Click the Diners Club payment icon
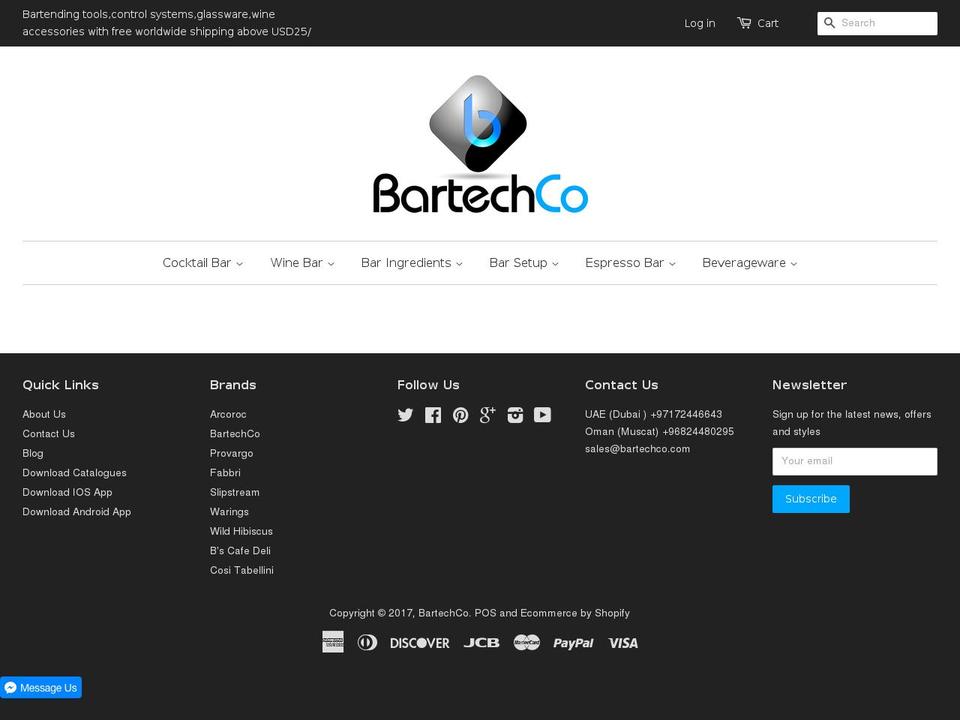This screenshot has width=960, height=720. tap(367, 642)
